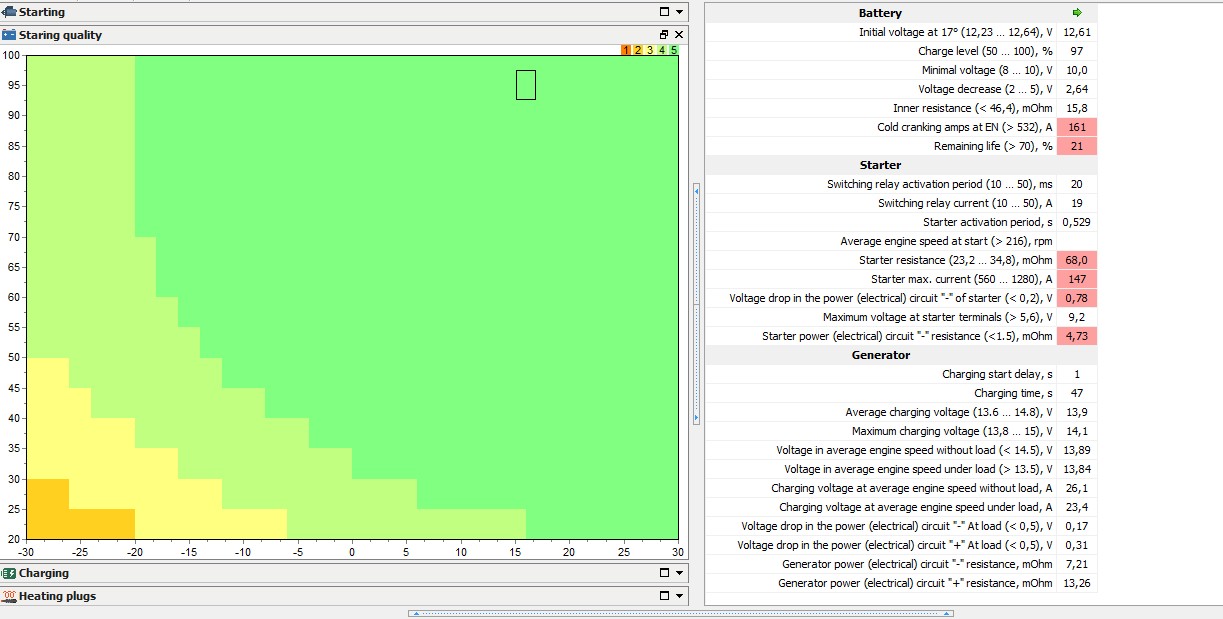The height and width of the screenshot is (619, 1223).
Task: Click the Remaining life value 21
Action: pos(1077,146)
